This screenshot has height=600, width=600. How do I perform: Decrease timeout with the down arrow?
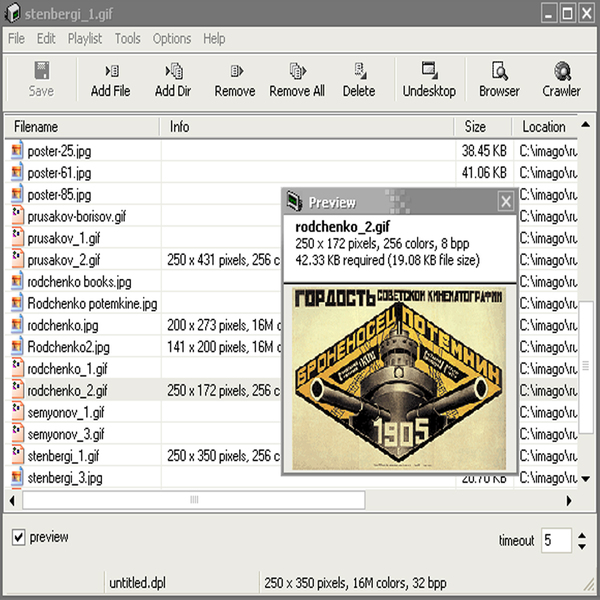click(x=582, y=547)
